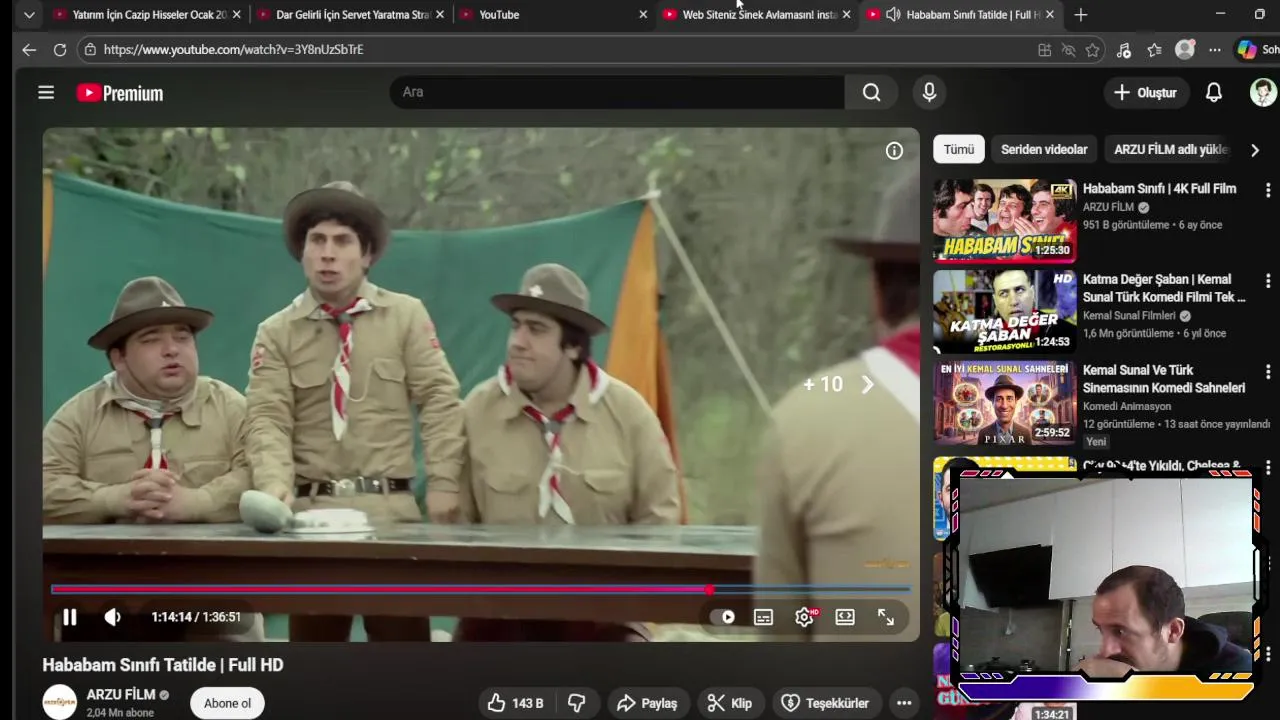Toggle autoplay switch in player

pyautogui.click(x=722, y=617)
